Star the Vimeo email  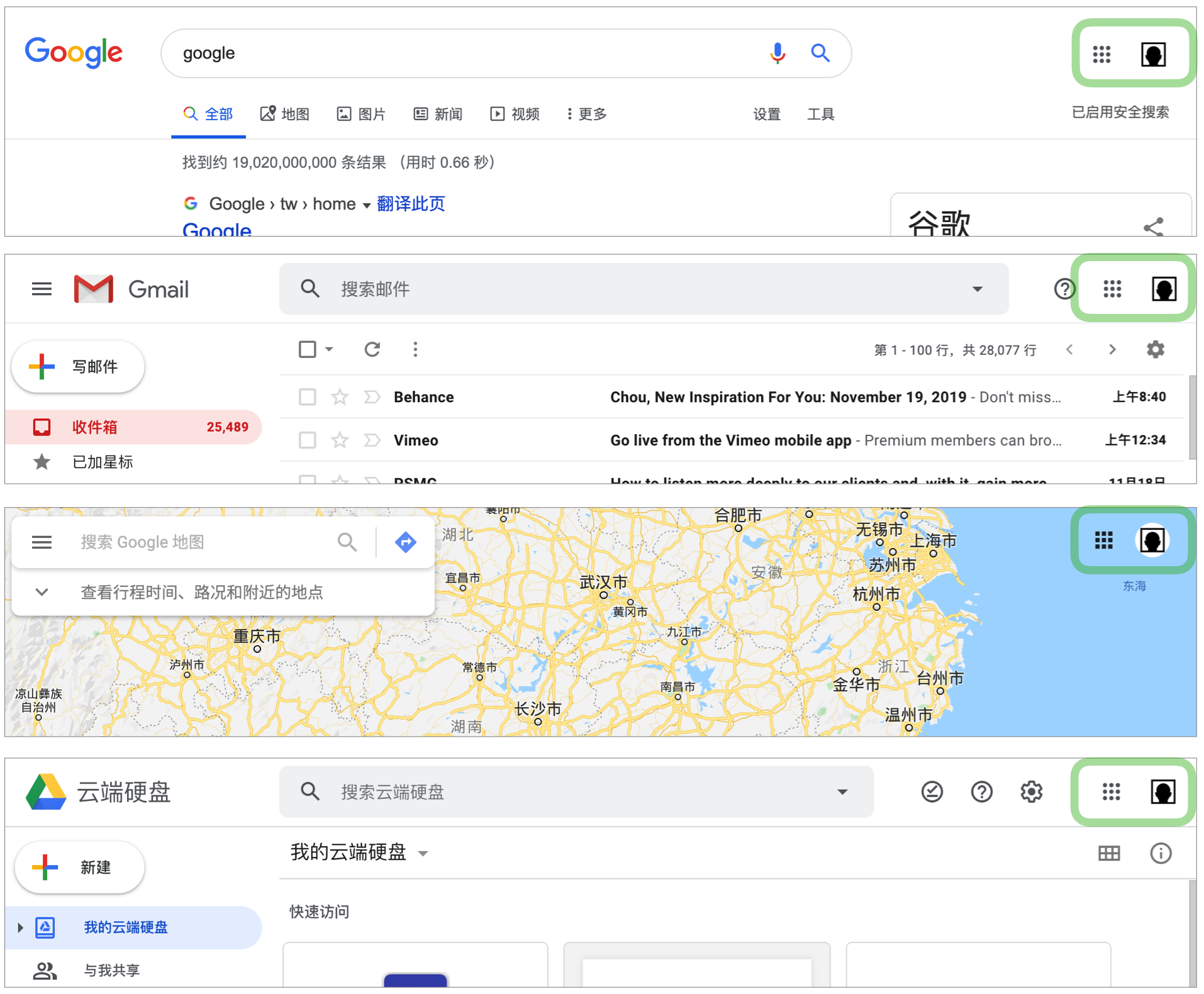click(340, 440)
